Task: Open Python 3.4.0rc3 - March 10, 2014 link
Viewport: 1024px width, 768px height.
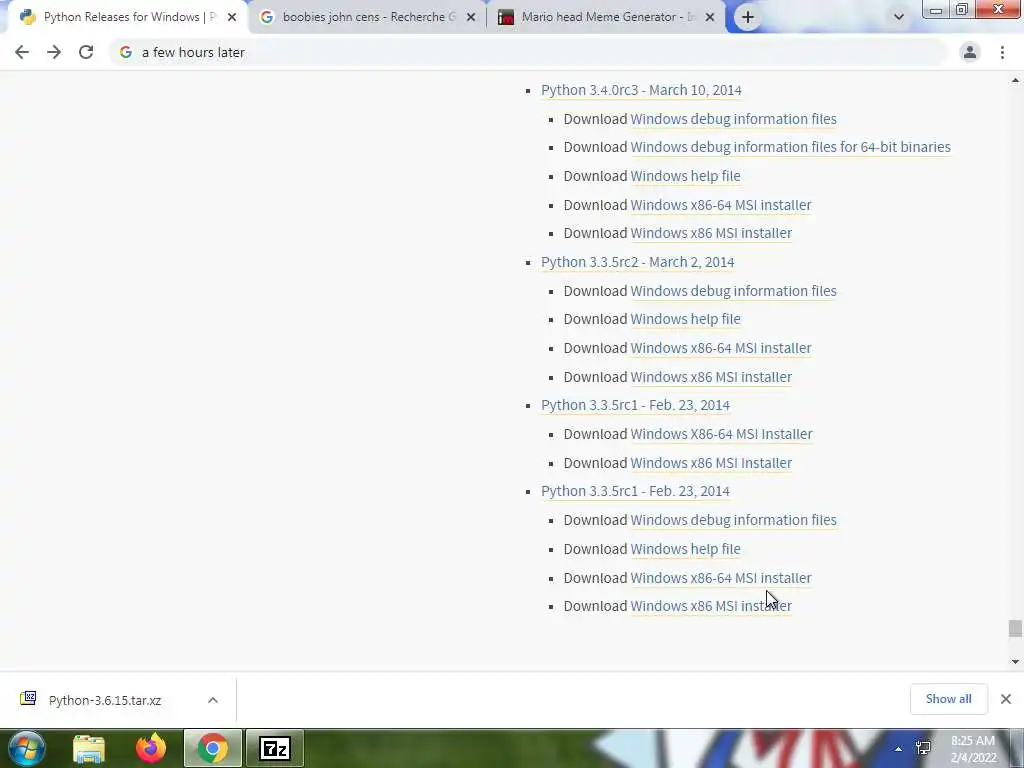Action: 641,90
